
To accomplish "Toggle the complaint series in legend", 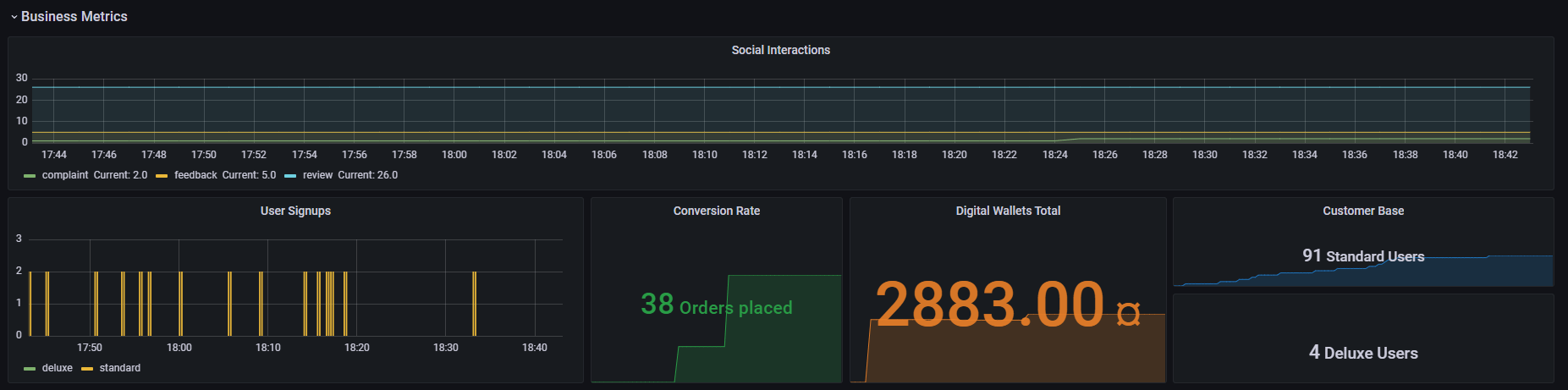I will (x=65, y=175).
